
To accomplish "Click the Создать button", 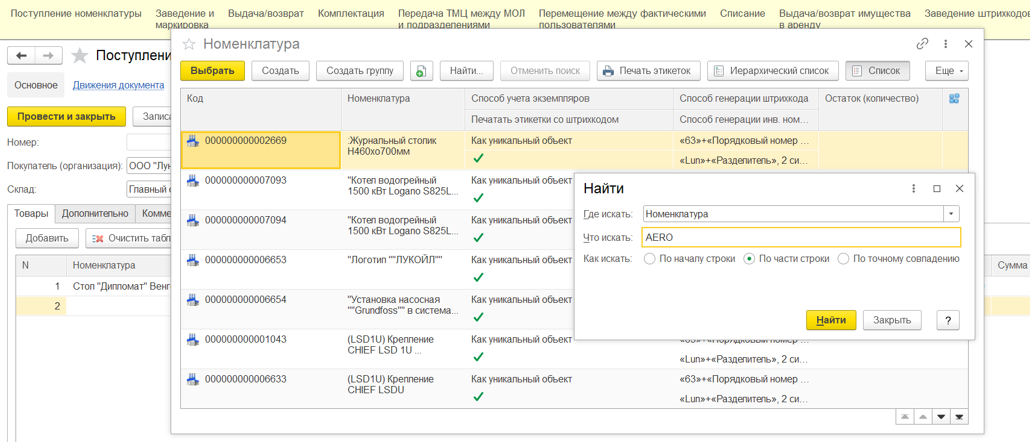I will point(280,71).
